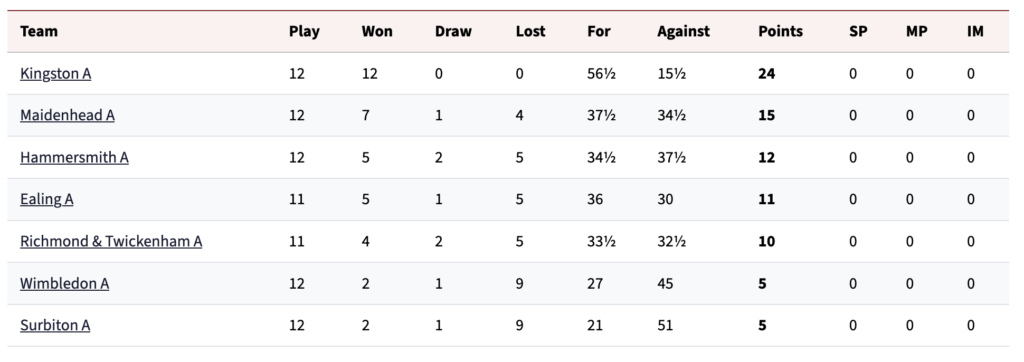Select the Points column header
This screenshot has height=362, width=1024.
(780, 31)
